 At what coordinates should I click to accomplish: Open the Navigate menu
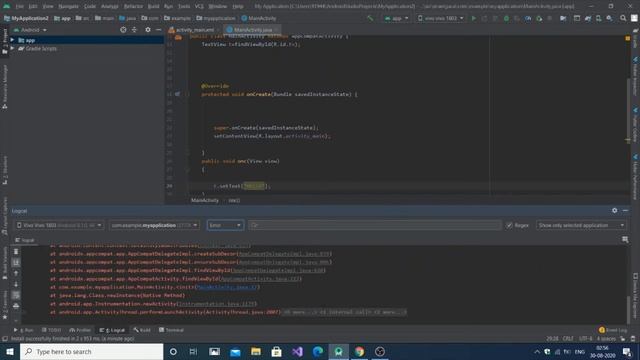[69, 6]
